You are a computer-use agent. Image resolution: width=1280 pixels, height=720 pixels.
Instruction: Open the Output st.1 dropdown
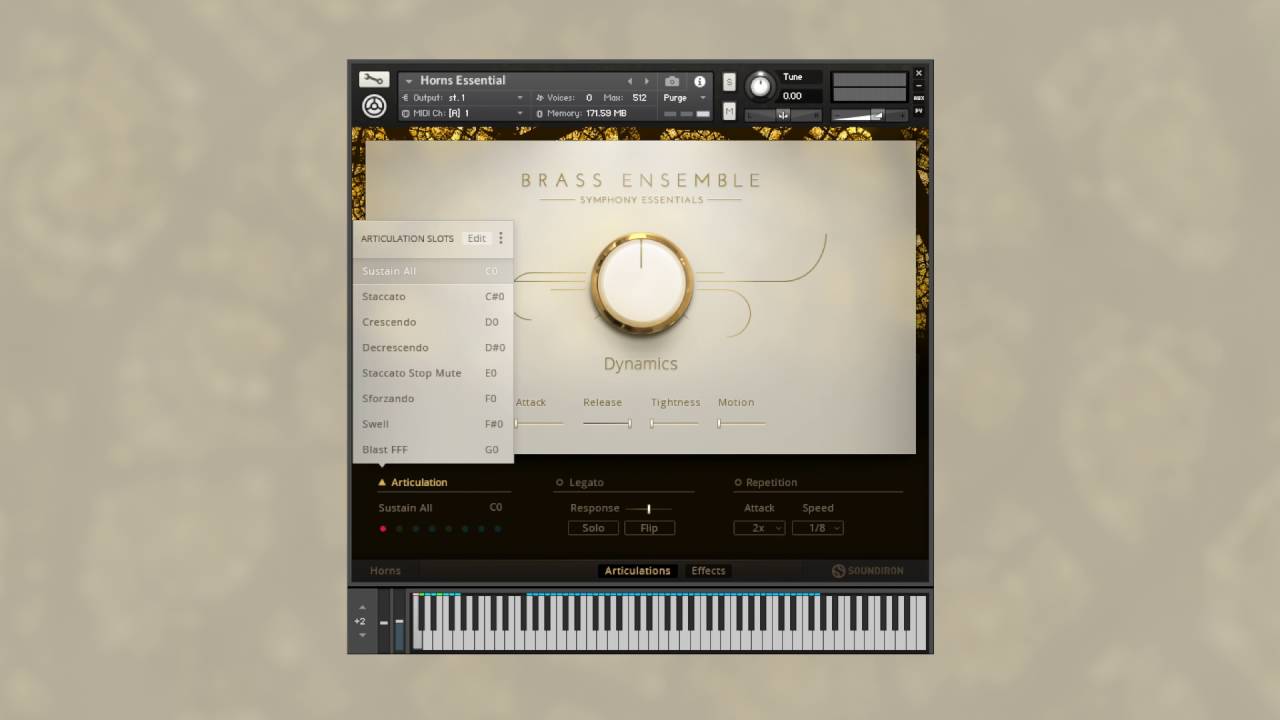(x=462, y=98)
